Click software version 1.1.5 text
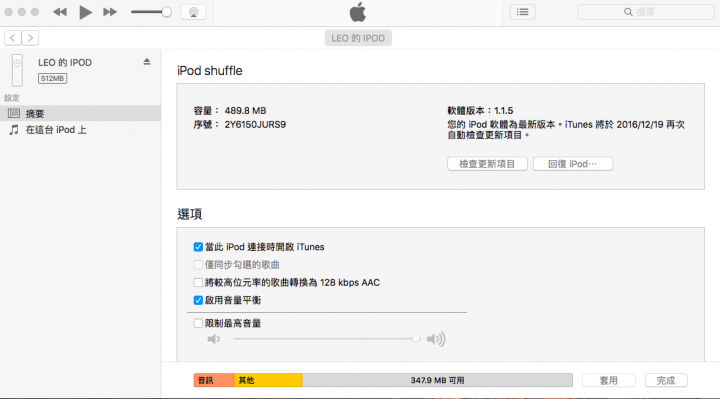Image resolution: width=720 pixels, height=399 pixels. coord(480,111)
